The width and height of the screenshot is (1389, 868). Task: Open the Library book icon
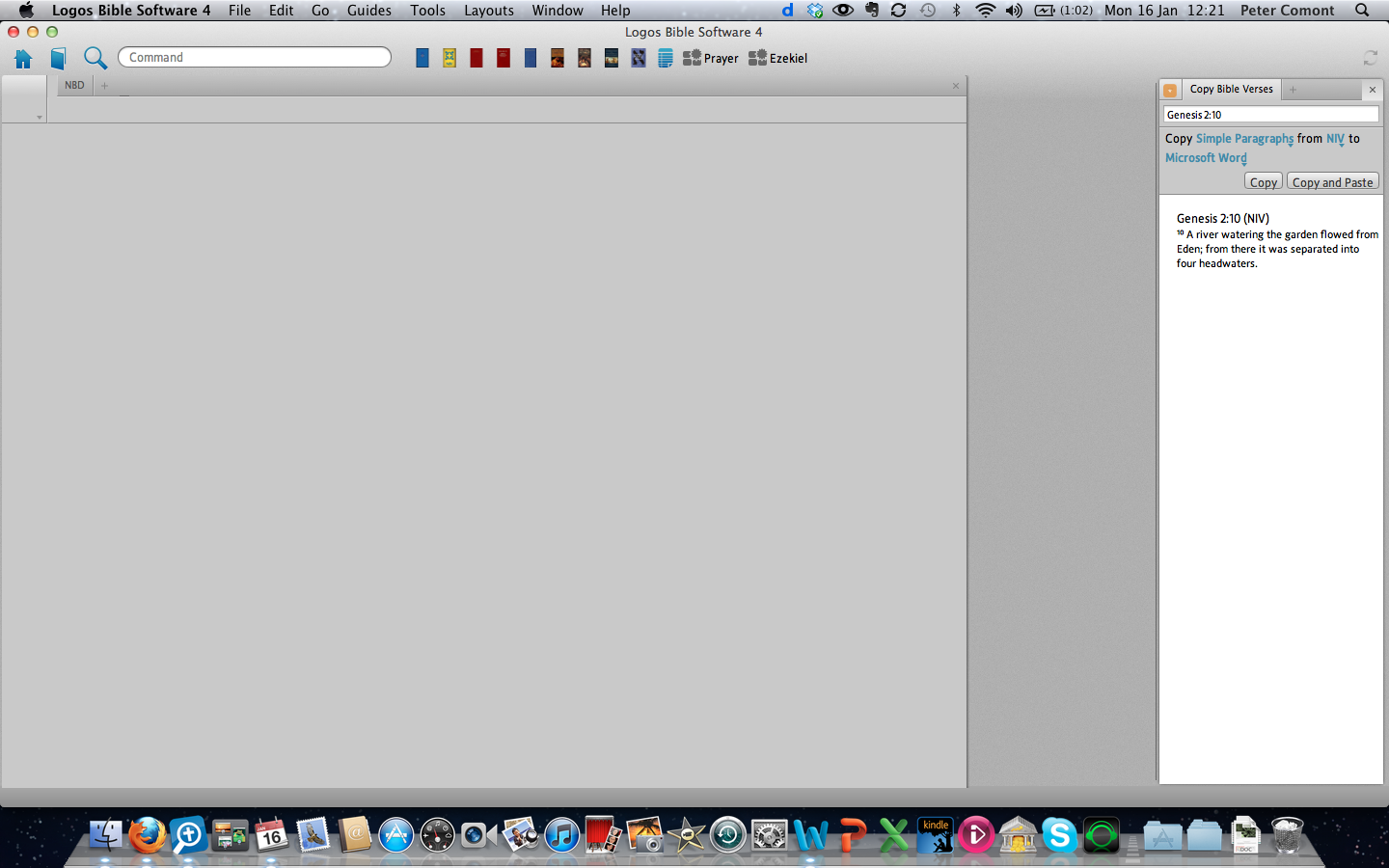pyautogui.click(x=58, y=59)
